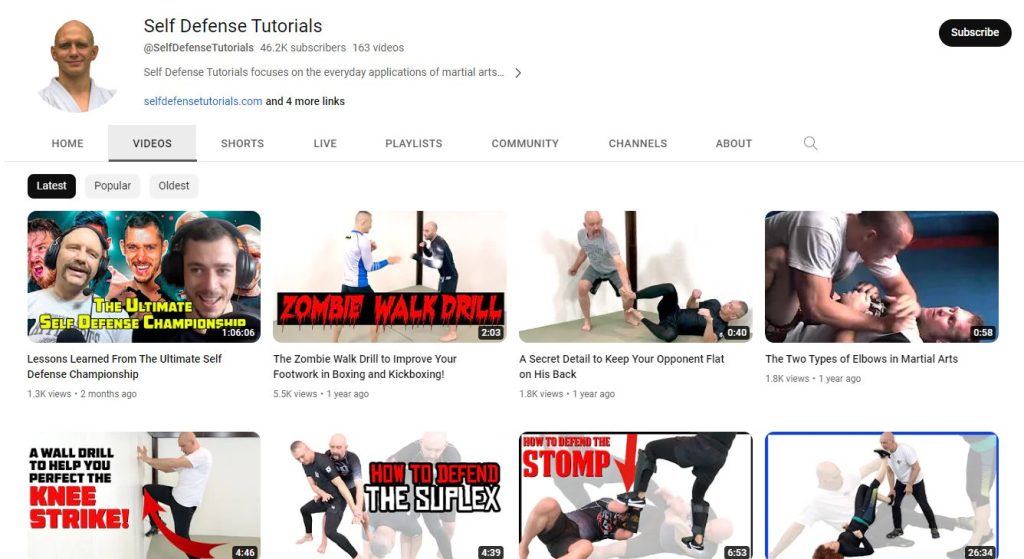Open the Knee Strike wall drill thumbnail

[144, 495]
